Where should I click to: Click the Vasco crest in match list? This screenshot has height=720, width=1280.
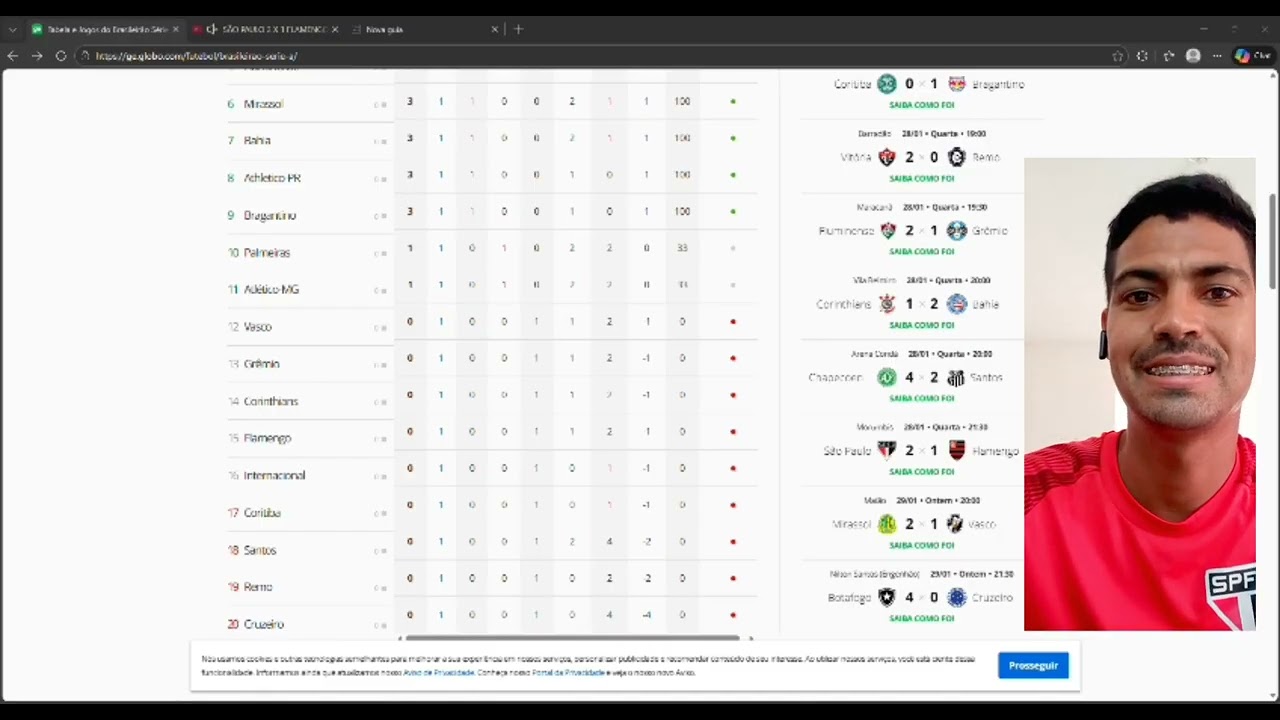click(956, 524)
